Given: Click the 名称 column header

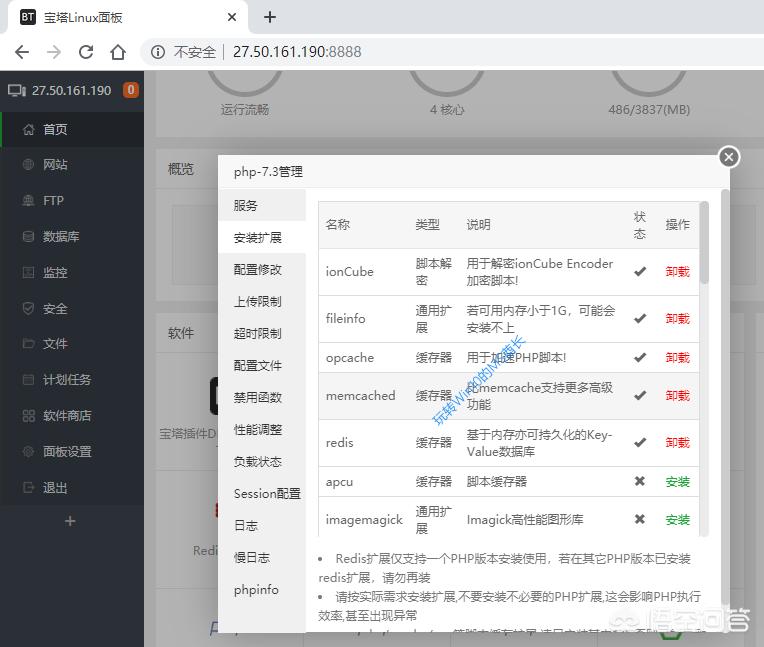Looking at the screenshot, I should (x=338, y=225).
